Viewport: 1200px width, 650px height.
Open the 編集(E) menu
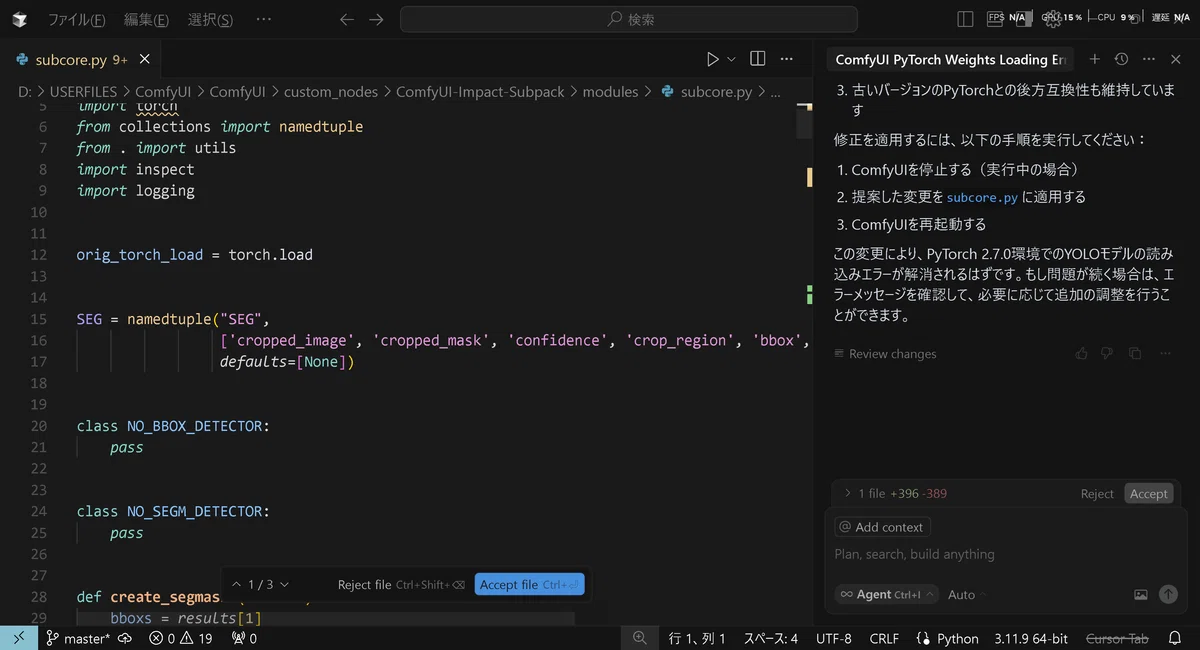coord(146,19)
